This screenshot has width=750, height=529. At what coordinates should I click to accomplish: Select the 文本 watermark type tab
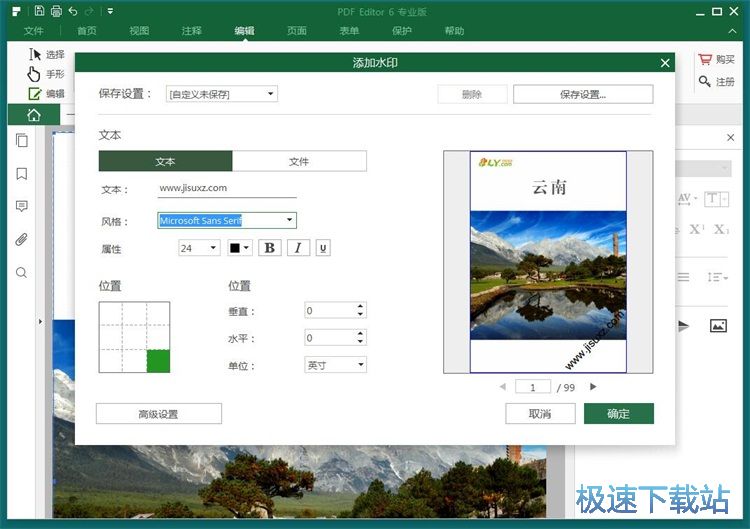pyautogui.click(x=165, y=161)
